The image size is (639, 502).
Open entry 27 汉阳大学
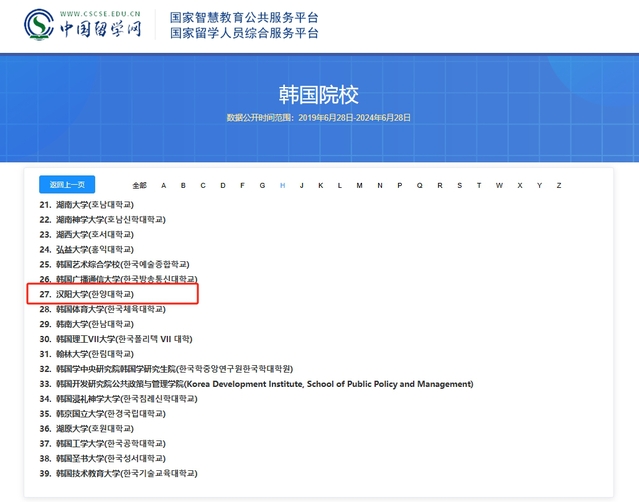tap(86, 294)
